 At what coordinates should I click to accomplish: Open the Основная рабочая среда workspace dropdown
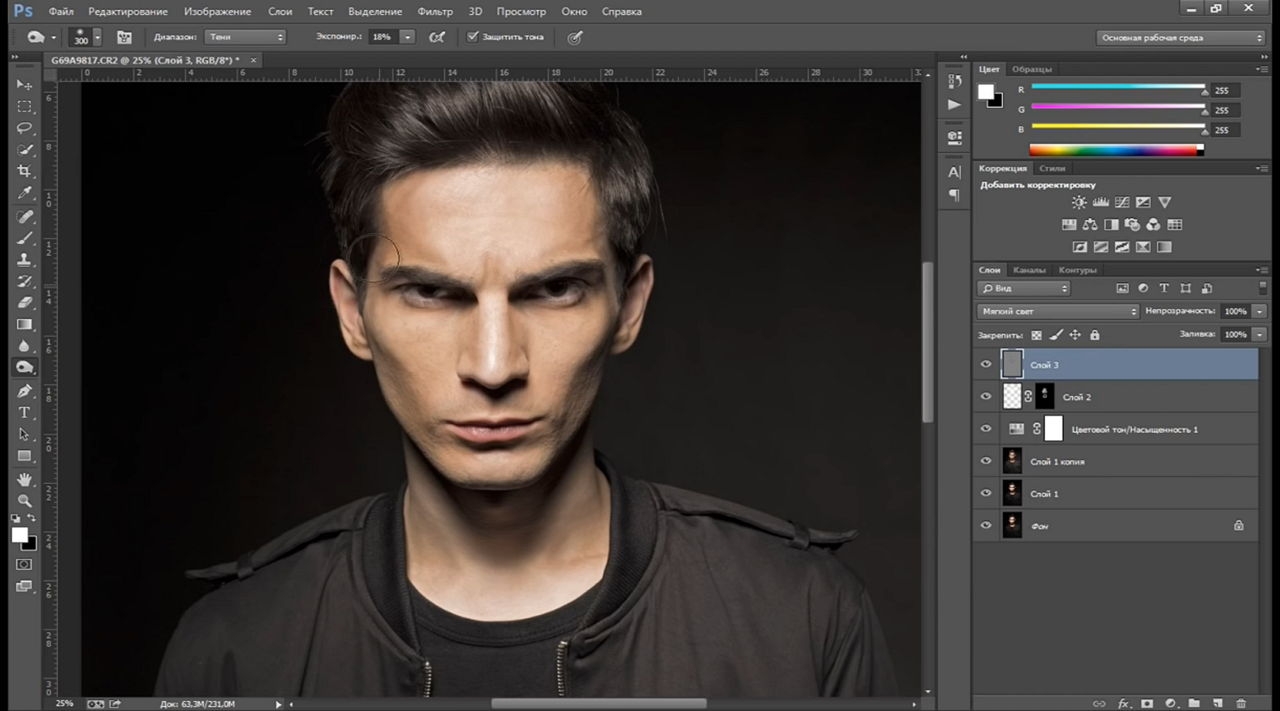coord(1181,38)
